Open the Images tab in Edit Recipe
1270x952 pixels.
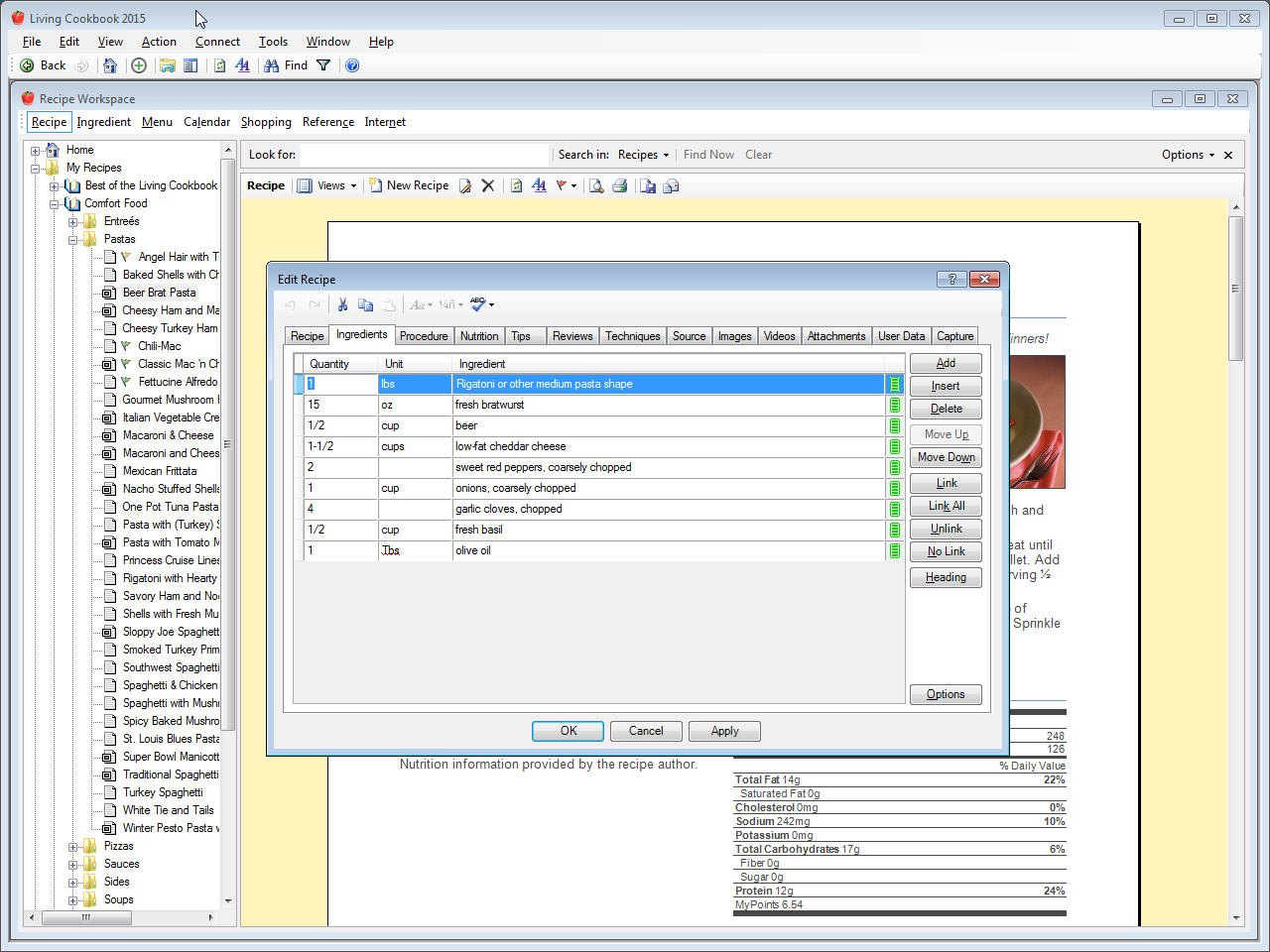(734, 336)
